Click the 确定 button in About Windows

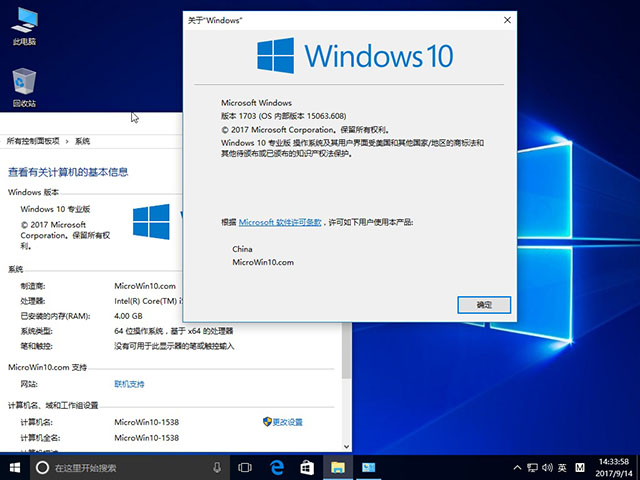pyautogui.click(x=484, y=305)
